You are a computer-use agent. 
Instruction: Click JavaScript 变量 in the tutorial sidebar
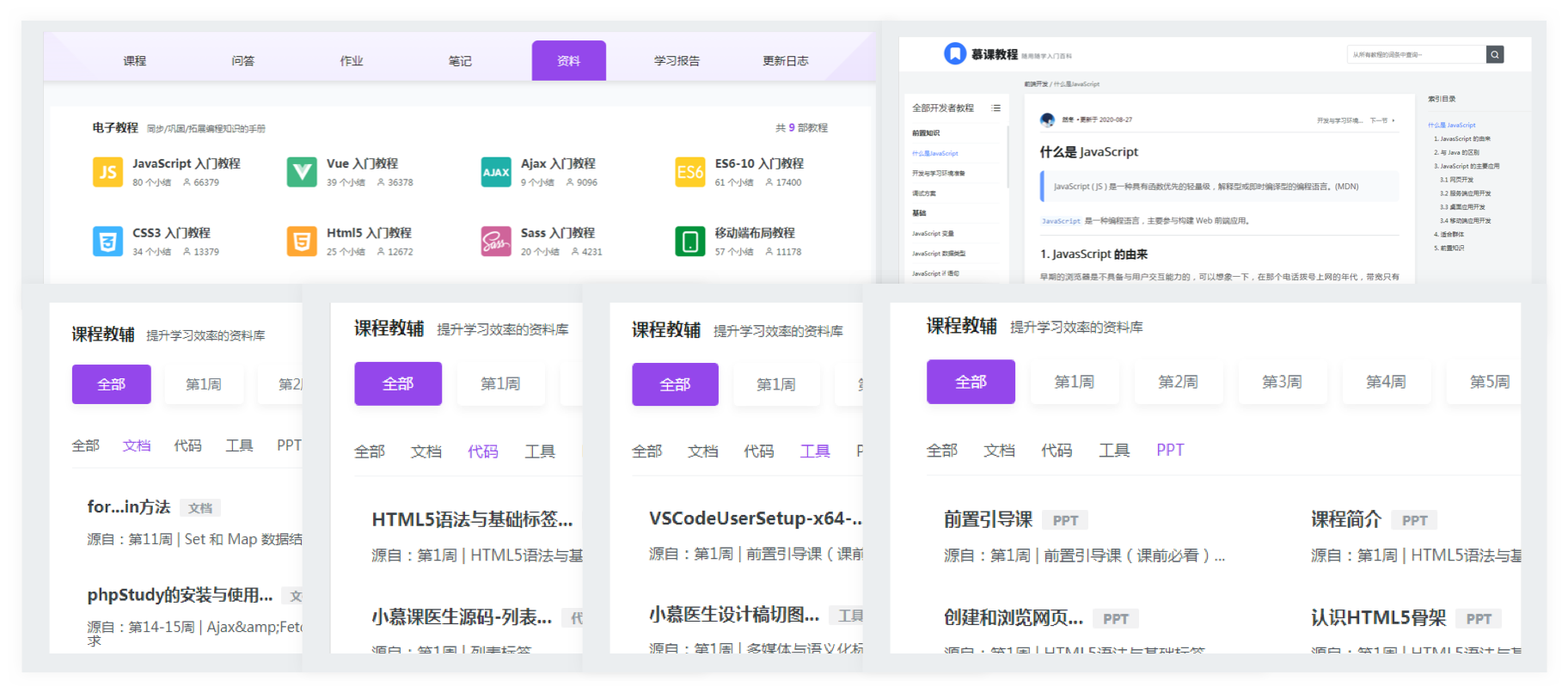tap(933, 233)
